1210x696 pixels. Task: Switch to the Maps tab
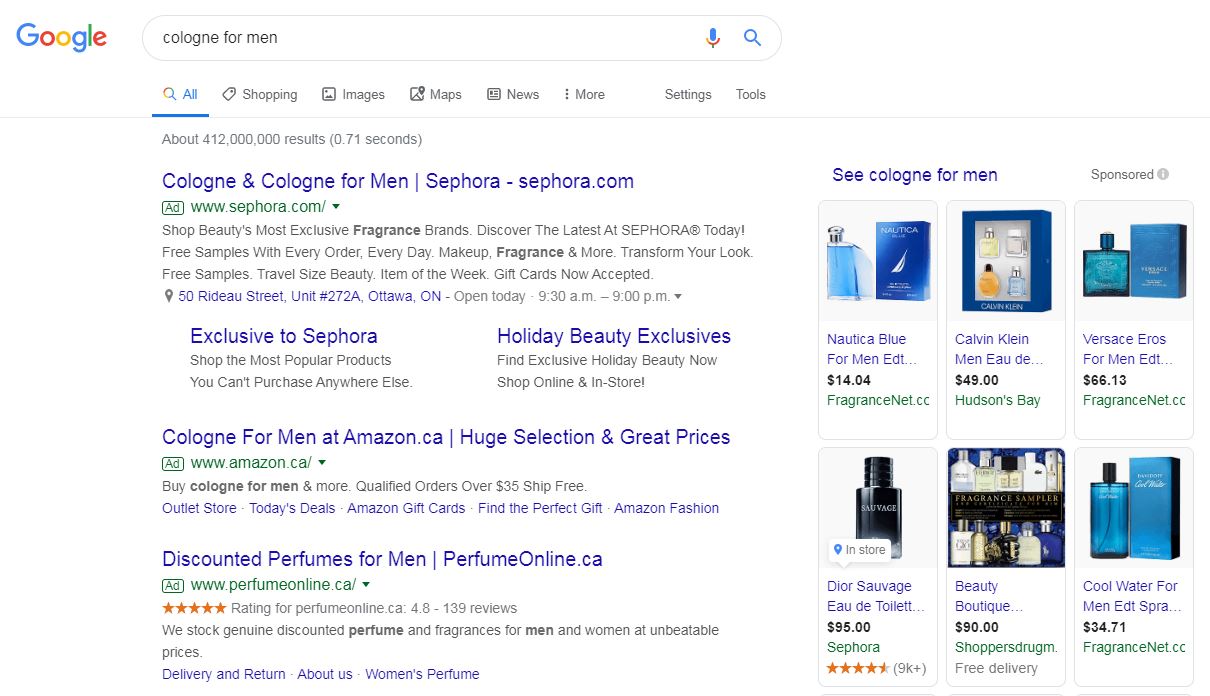click(436, 94)
